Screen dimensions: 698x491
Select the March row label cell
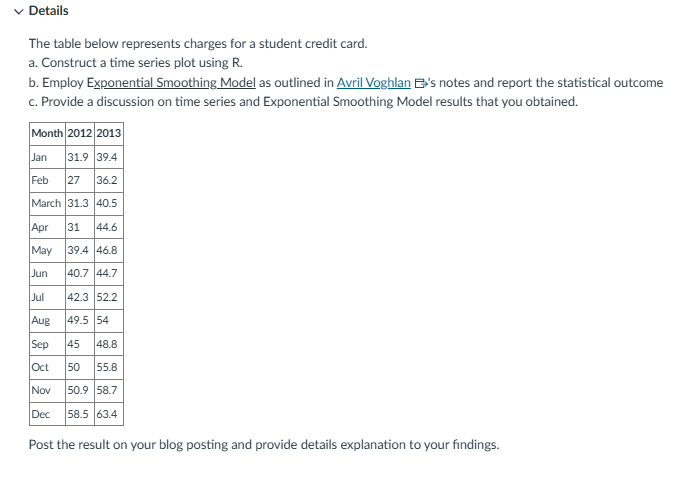click(x=46, y=203)
